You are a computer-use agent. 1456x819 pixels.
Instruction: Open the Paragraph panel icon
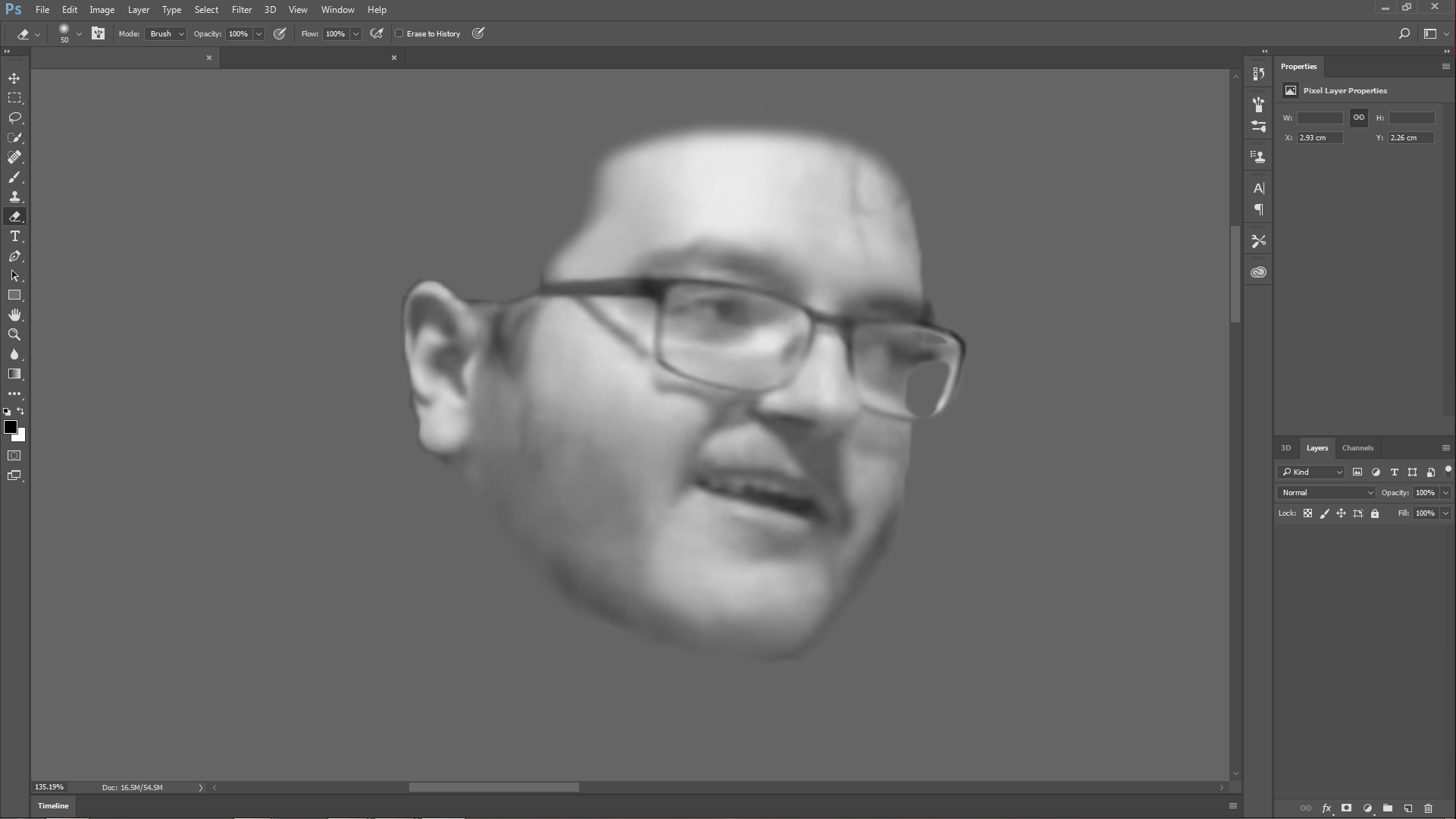coord(1259,210)
